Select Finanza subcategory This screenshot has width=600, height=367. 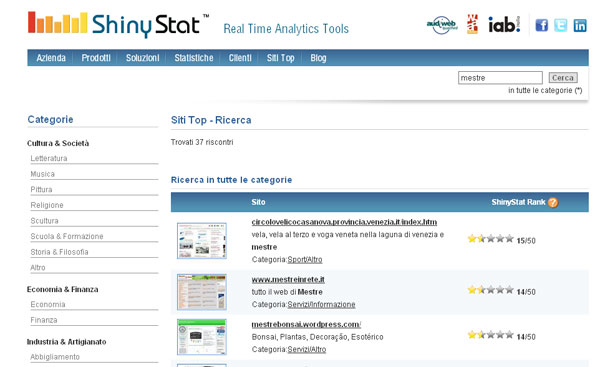pyautogui.click(x=44, y=320)
